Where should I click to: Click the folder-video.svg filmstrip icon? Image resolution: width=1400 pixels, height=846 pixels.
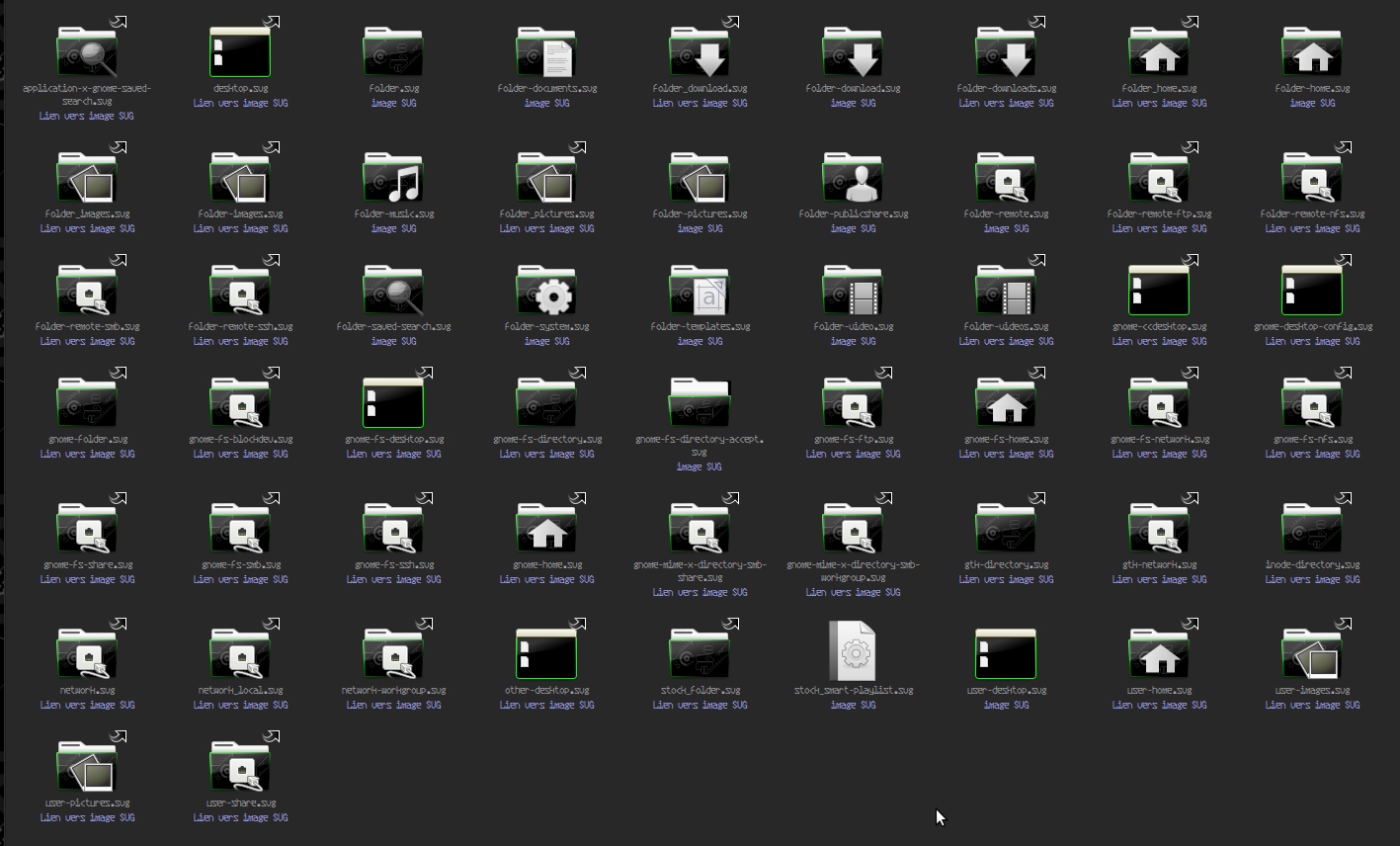tap(853, 290)
